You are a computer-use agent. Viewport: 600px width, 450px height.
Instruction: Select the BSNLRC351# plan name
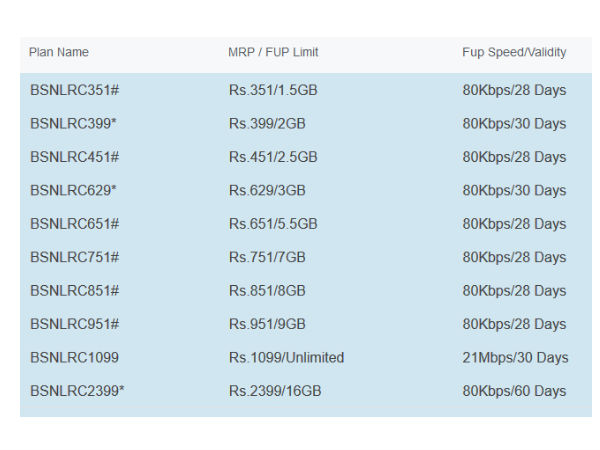coord(75,90)
